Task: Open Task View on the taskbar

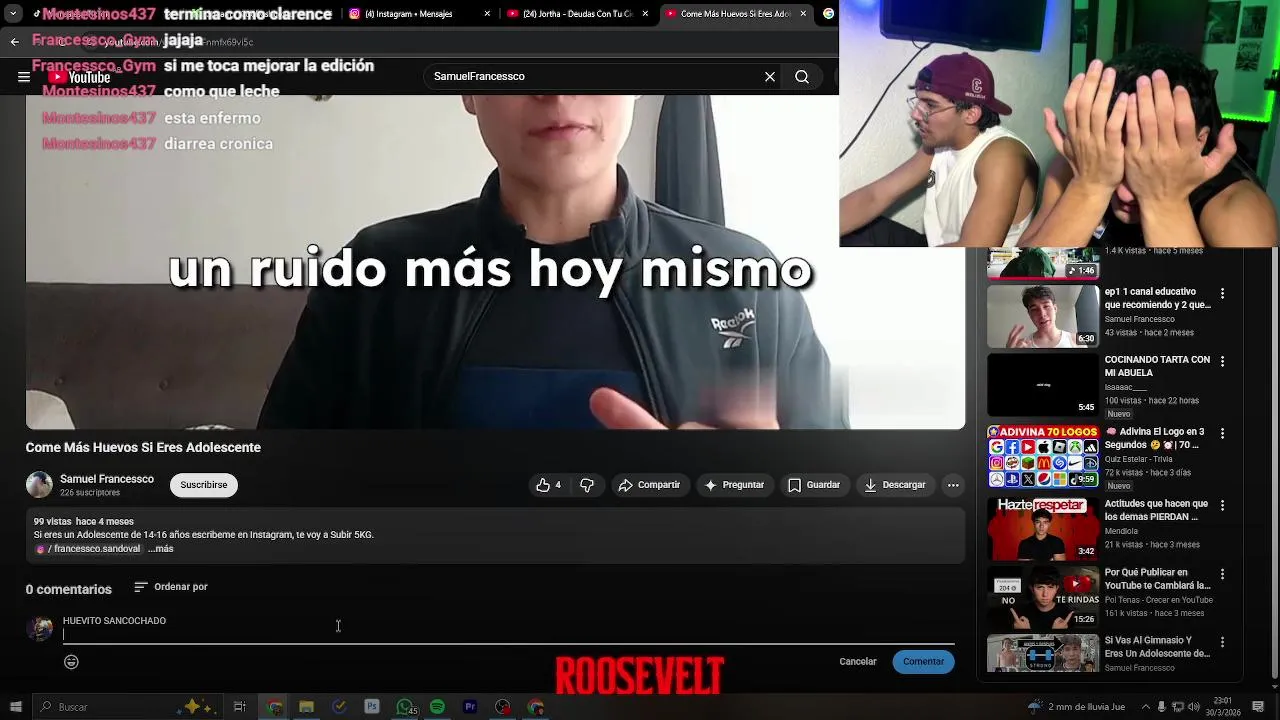Action: 240,707
